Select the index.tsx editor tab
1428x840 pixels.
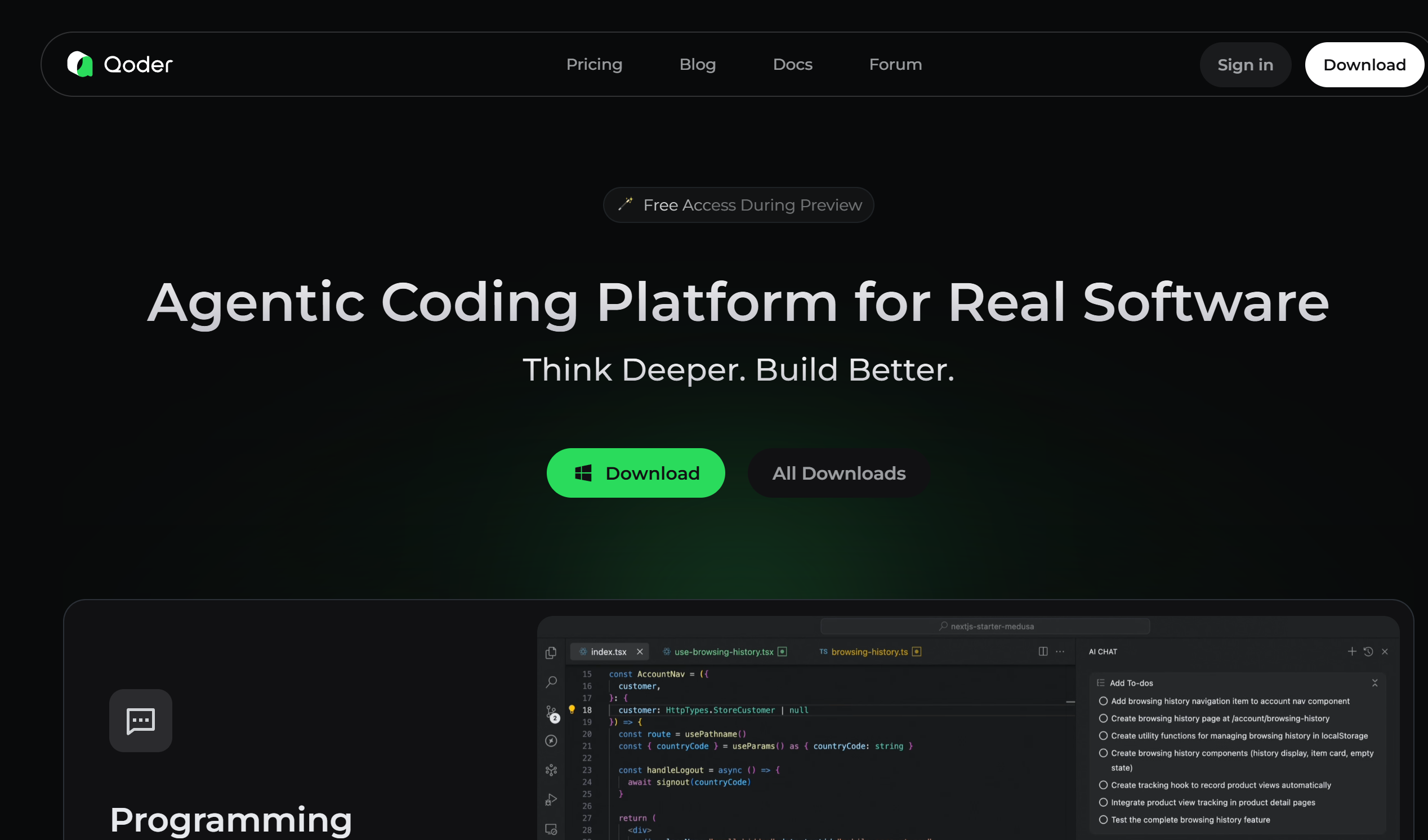(x=608, y=652)
